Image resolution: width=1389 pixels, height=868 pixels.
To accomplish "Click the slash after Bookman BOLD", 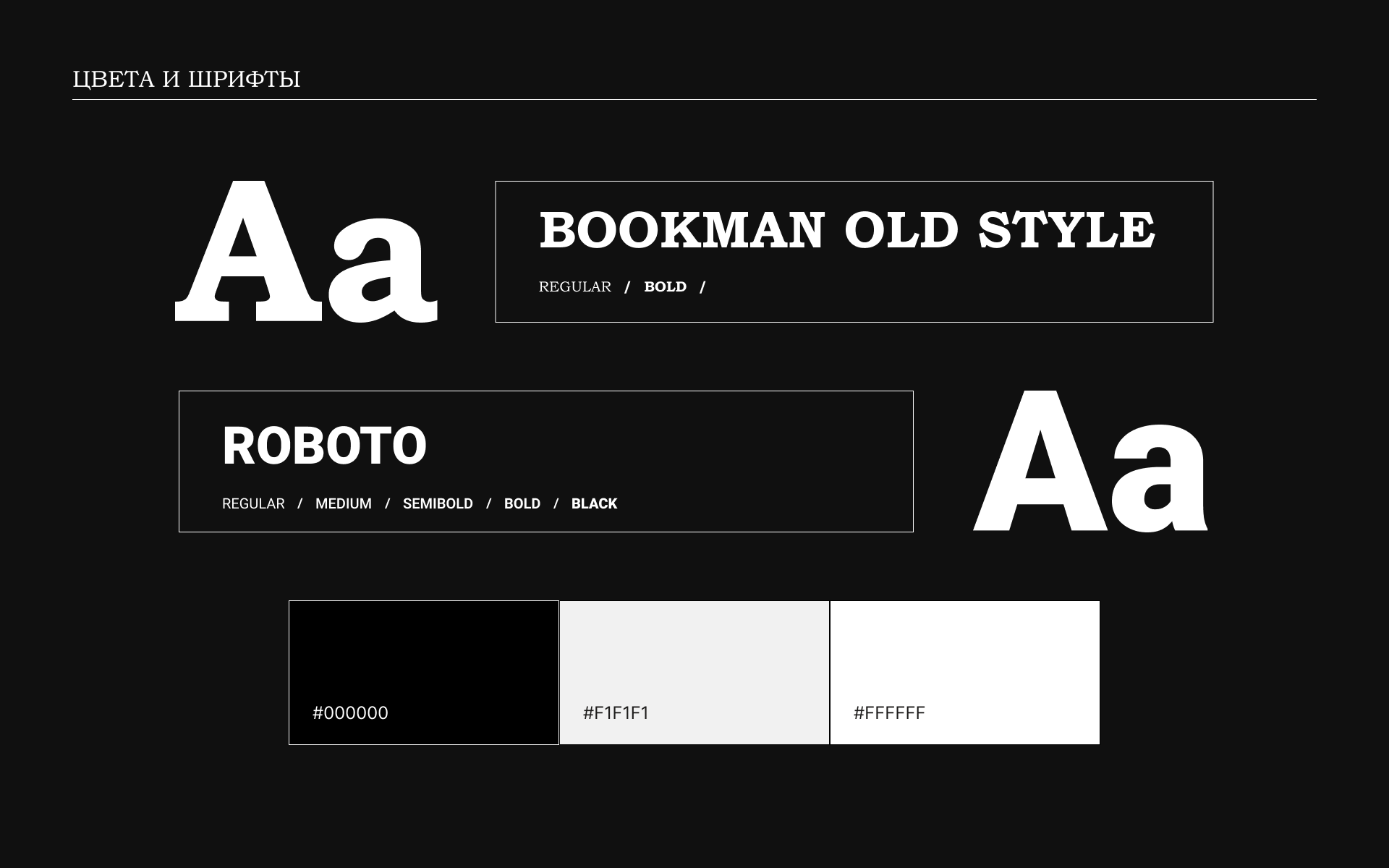I will pos(702,287).
